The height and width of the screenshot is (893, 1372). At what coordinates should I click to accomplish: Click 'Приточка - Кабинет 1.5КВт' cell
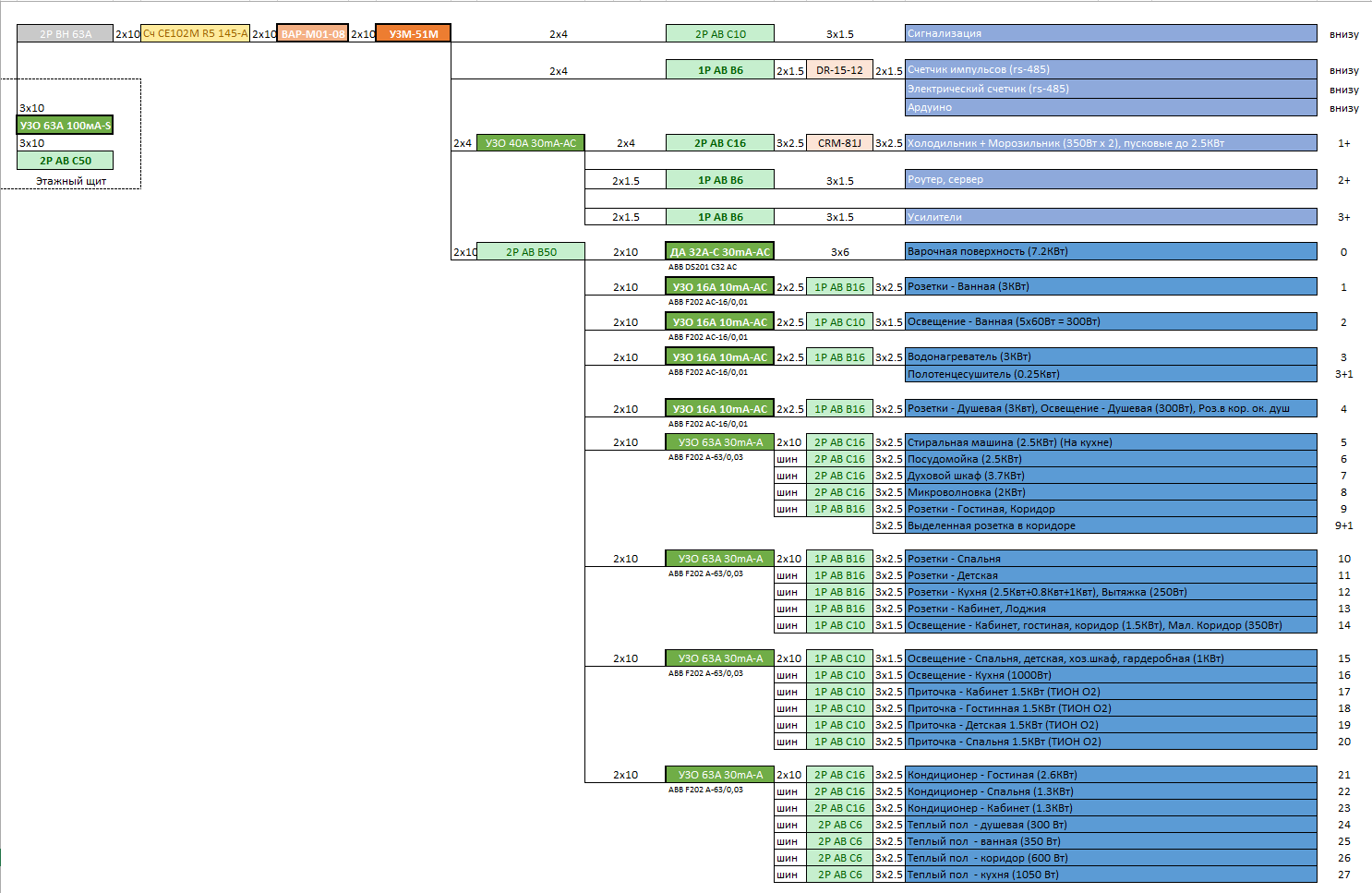(x=1112, y=692)
